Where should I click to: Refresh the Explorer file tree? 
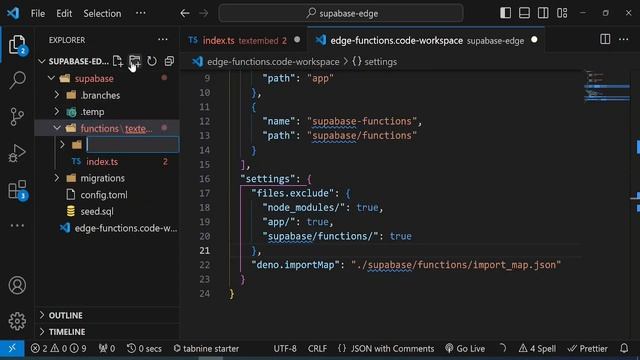(x=152, y=61)
